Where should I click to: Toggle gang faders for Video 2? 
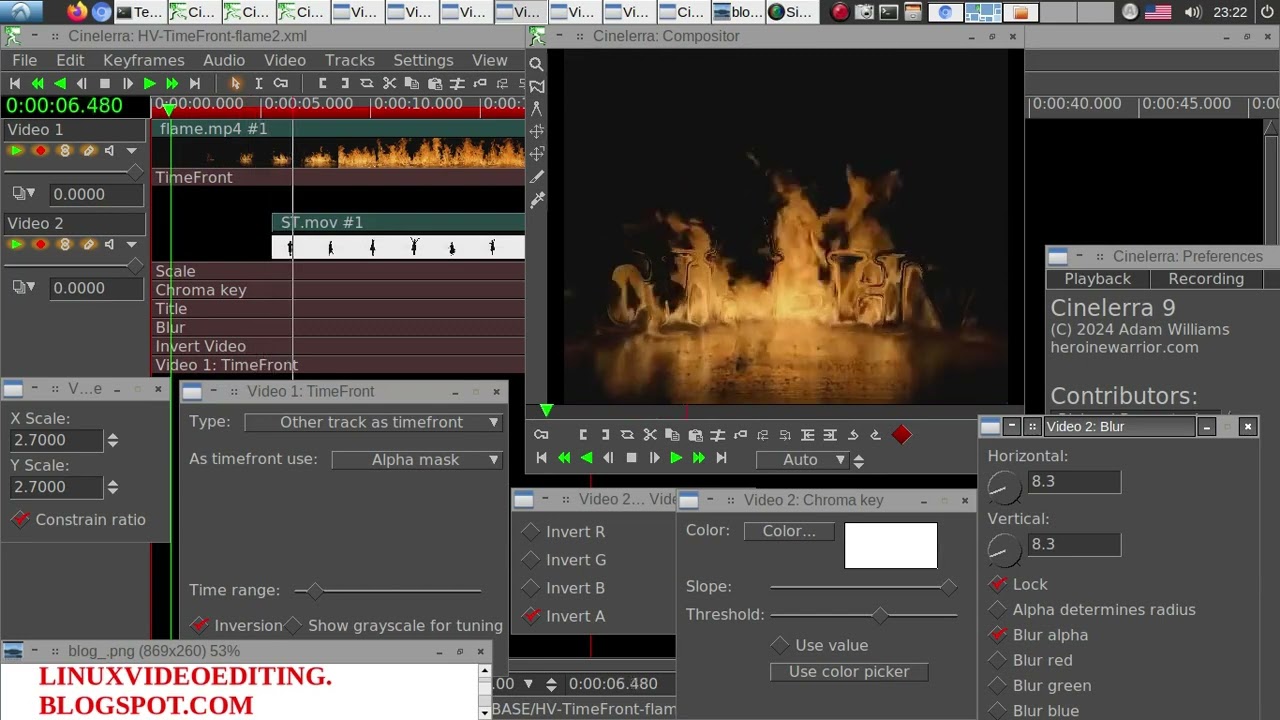(x=65, y=245)
